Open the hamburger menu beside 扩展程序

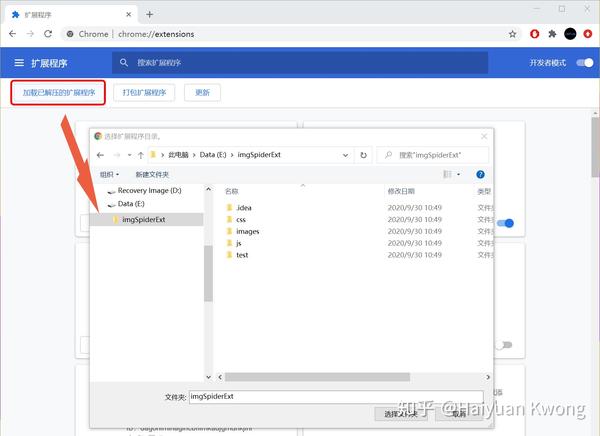[19, 63]
